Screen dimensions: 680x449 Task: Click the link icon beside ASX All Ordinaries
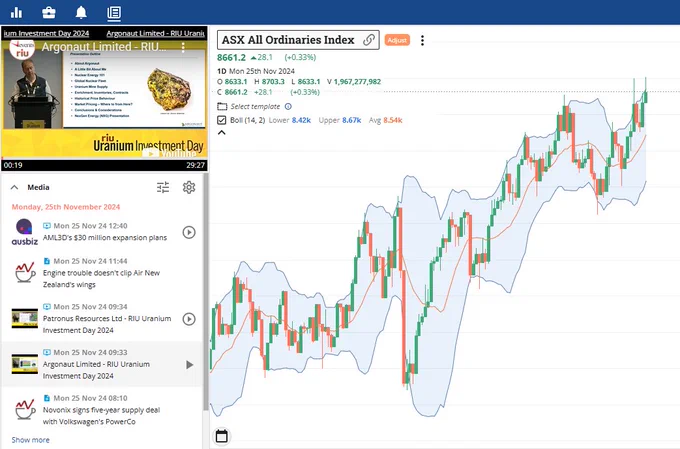(x=369, y=40)
